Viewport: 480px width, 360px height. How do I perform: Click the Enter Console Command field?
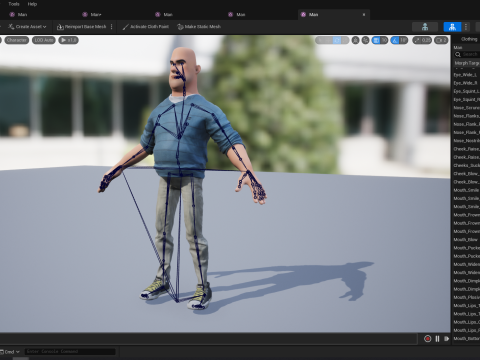(x=70, y=352)
